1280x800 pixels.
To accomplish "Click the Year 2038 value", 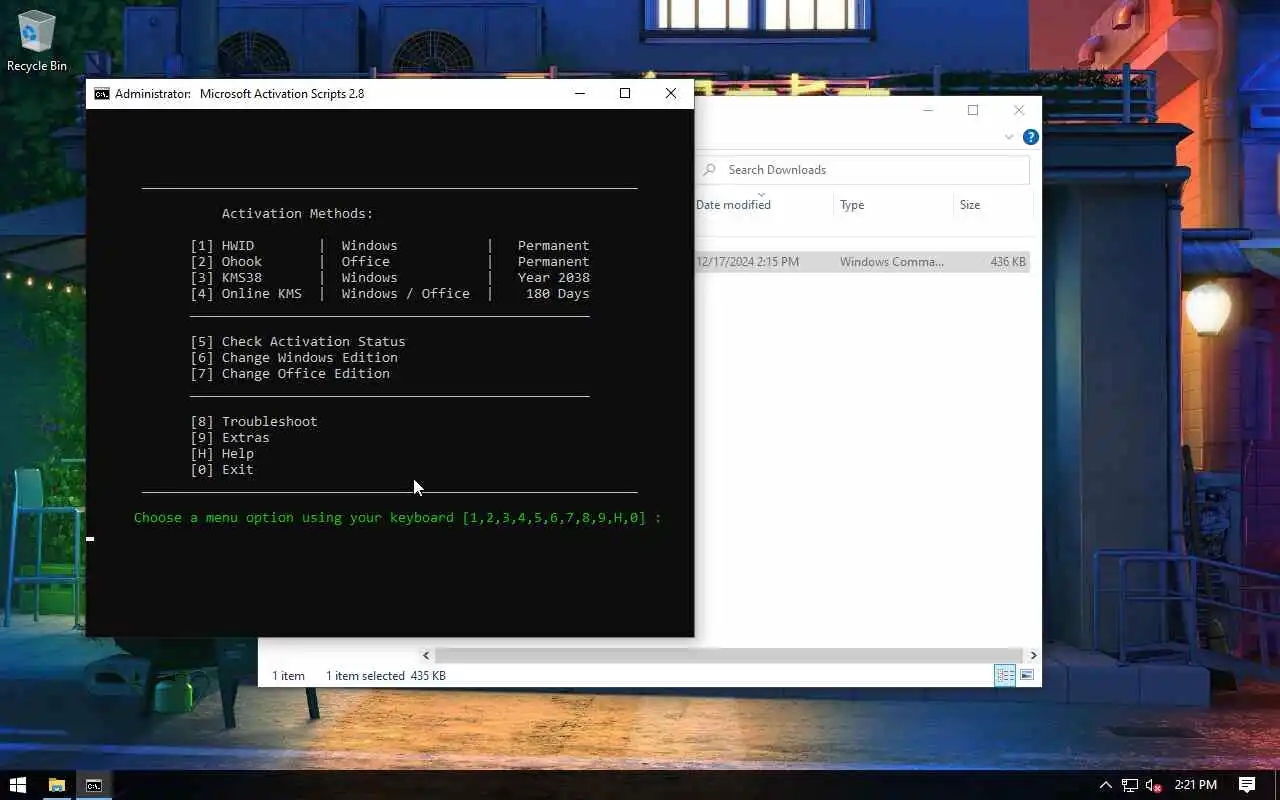I will pyautogui.click(x=553, y=277).
